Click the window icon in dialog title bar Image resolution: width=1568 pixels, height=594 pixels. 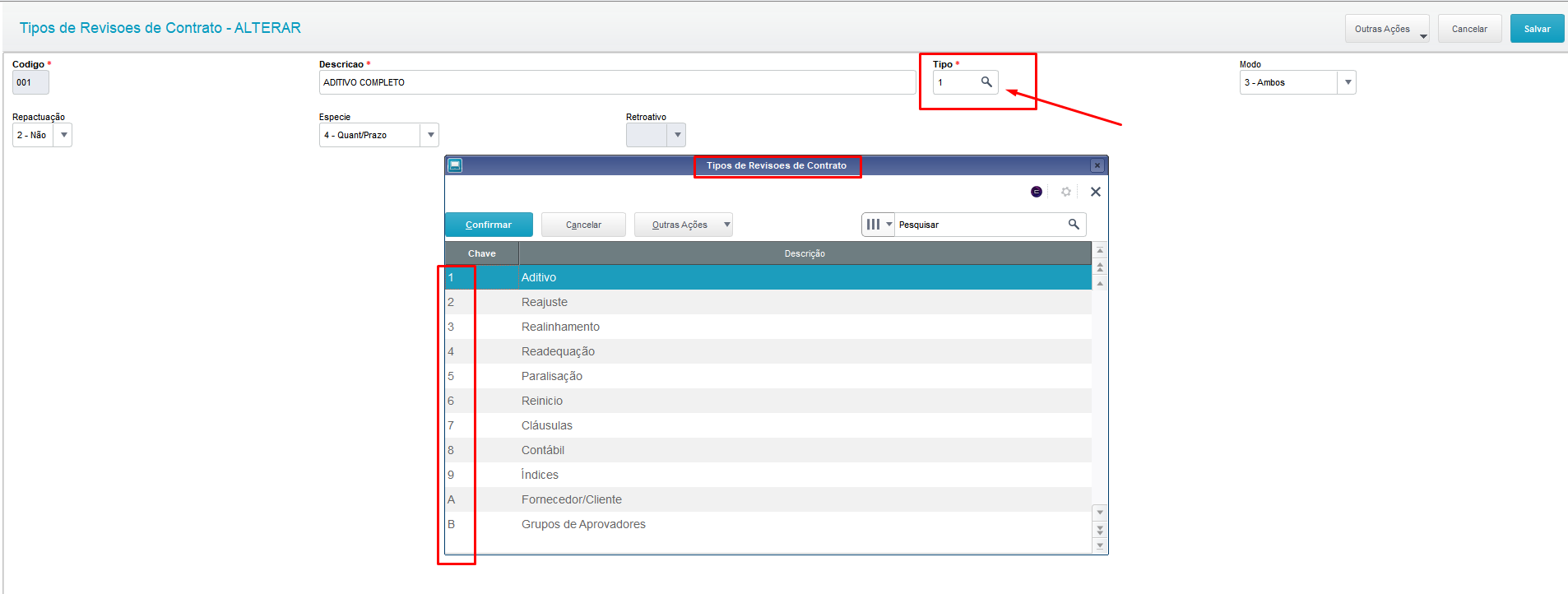coord(455,165)
